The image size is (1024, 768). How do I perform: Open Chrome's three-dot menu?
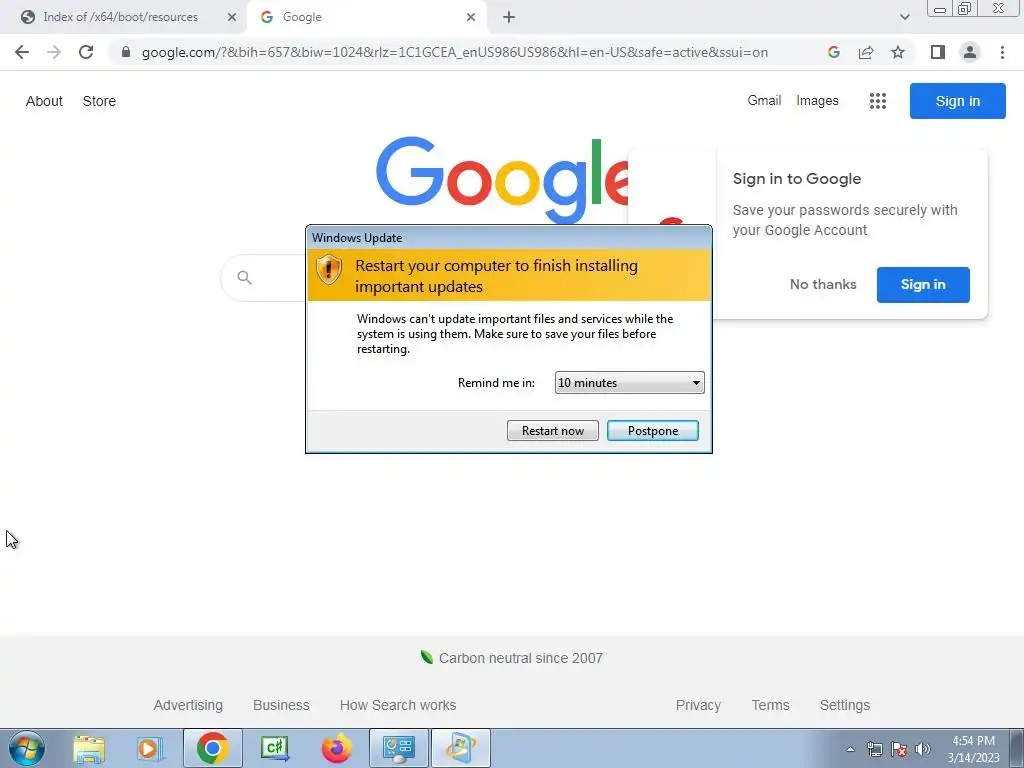[x=1002, y=52]
